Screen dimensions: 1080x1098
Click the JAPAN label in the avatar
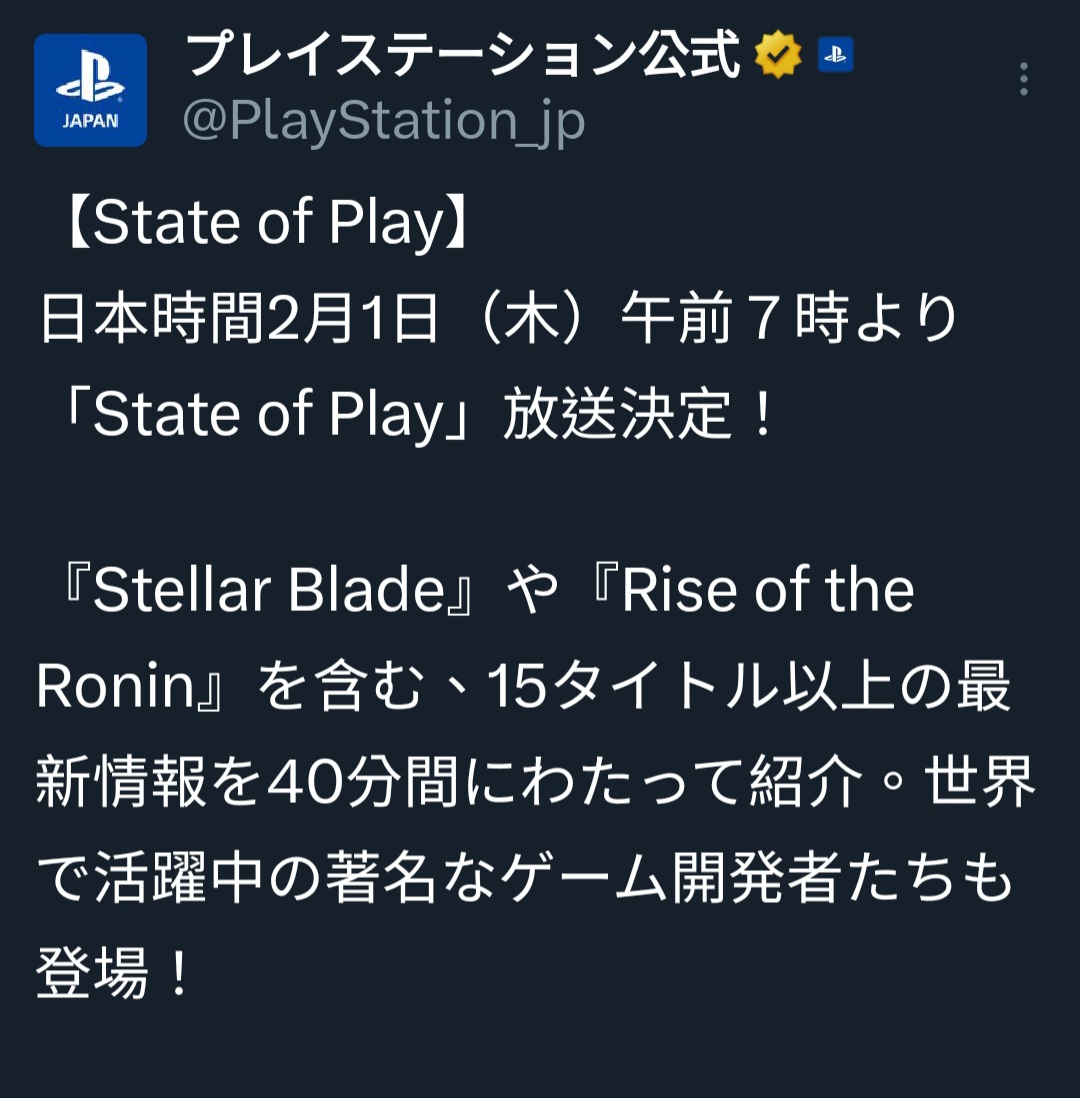click(90, 121)
